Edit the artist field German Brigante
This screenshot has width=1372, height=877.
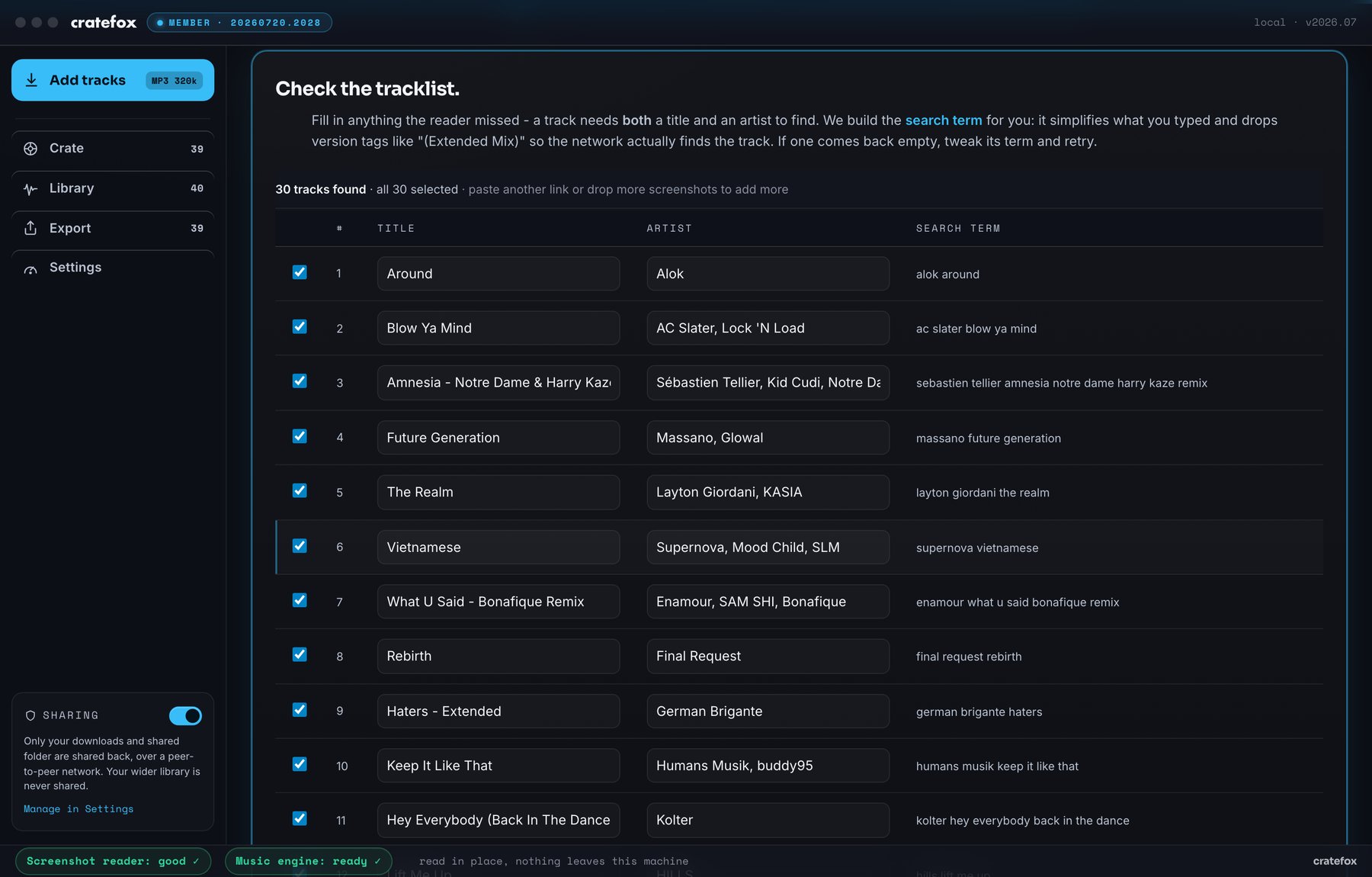point(768,712)
